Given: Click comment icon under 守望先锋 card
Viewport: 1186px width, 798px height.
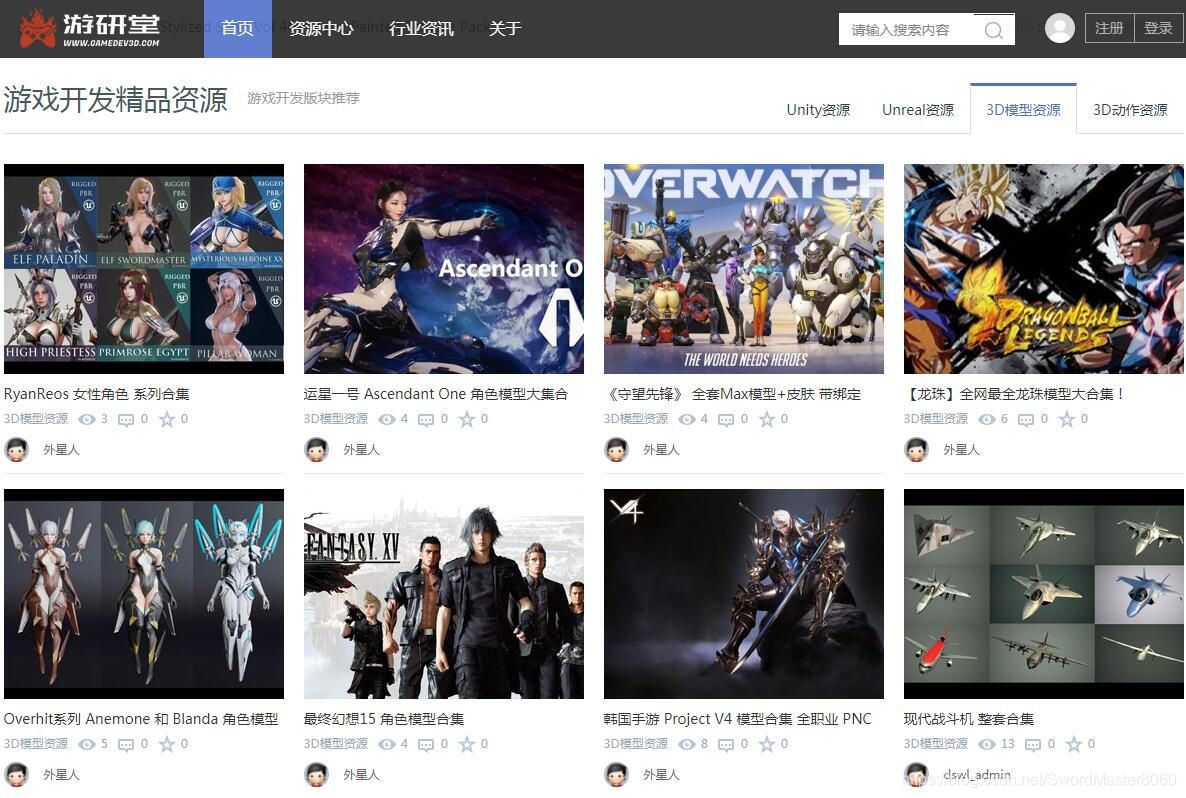Looking at the screenshot, I should coord(726,420).
